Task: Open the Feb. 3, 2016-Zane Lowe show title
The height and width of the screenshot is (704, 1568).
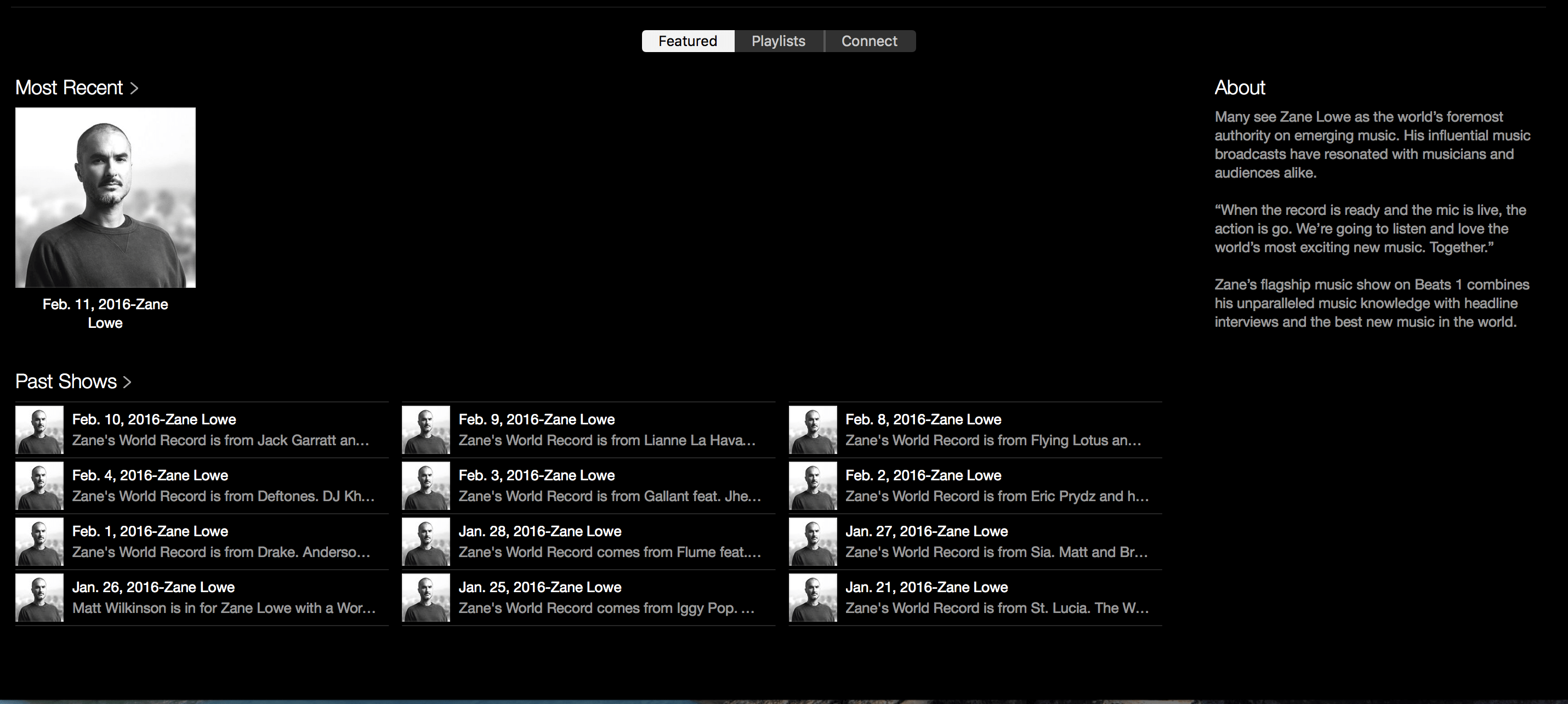Action: 536,475
